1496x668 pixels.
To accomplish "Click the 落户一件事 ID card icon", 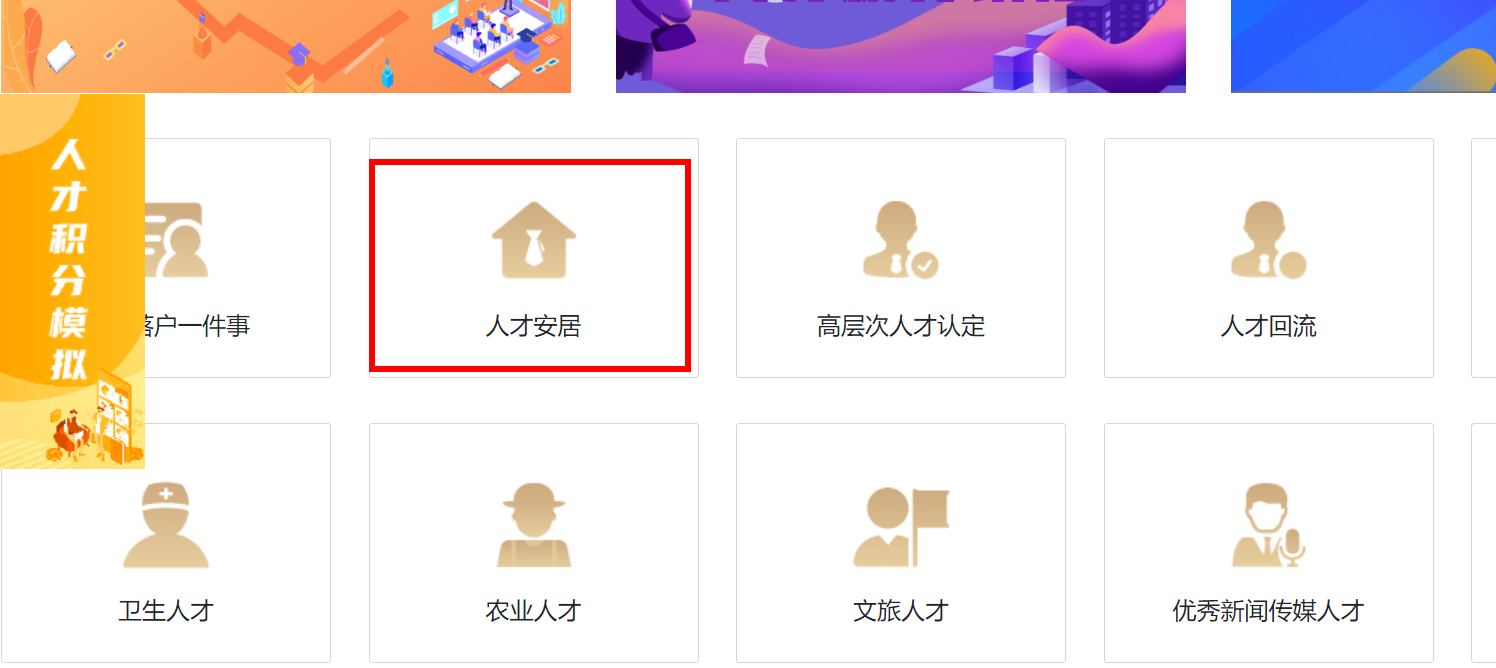I will (176, 240).
